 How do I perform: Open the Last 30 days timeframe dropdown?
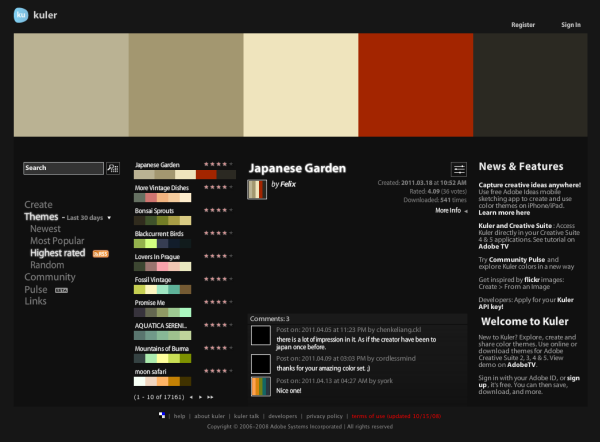(x=89, y=218)
